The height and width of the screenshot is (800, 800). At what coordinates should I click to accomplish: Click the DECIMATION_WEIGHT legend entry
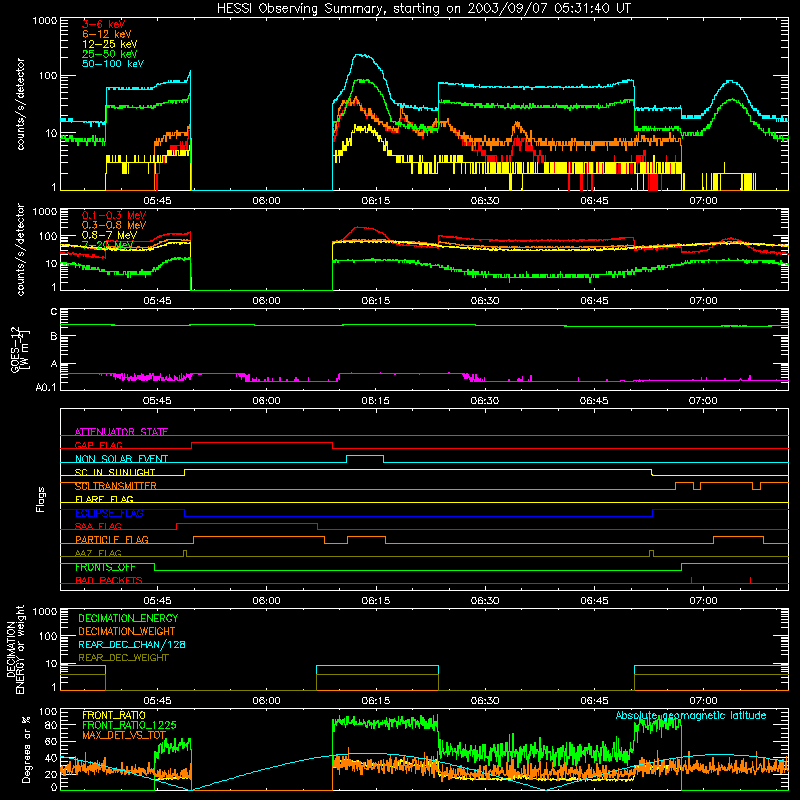(x=127, y=632)
